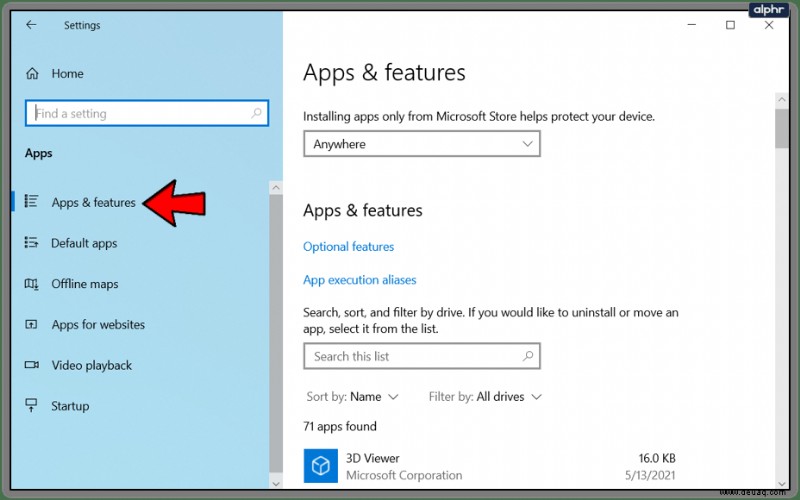This screenshot has width=800, height=500.
Task: Click main pane scrollbar down arrow
Action: (782, 484)
